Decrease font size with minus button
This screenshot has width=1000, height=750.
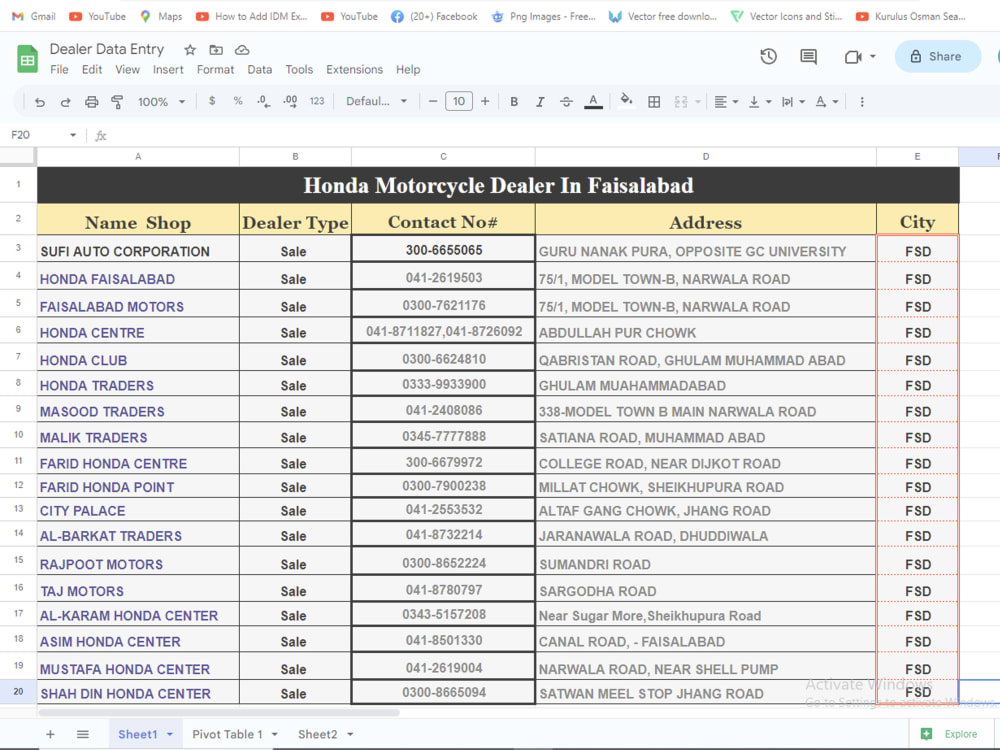tap(433, 101)
